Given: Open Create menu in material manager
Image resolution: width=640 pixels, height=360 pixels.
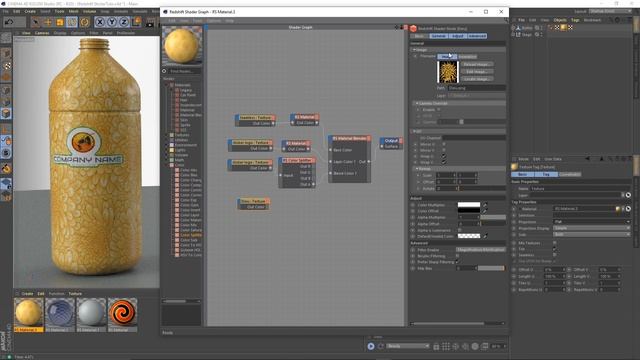Looking at the screenshot, I should coord(27,293).
